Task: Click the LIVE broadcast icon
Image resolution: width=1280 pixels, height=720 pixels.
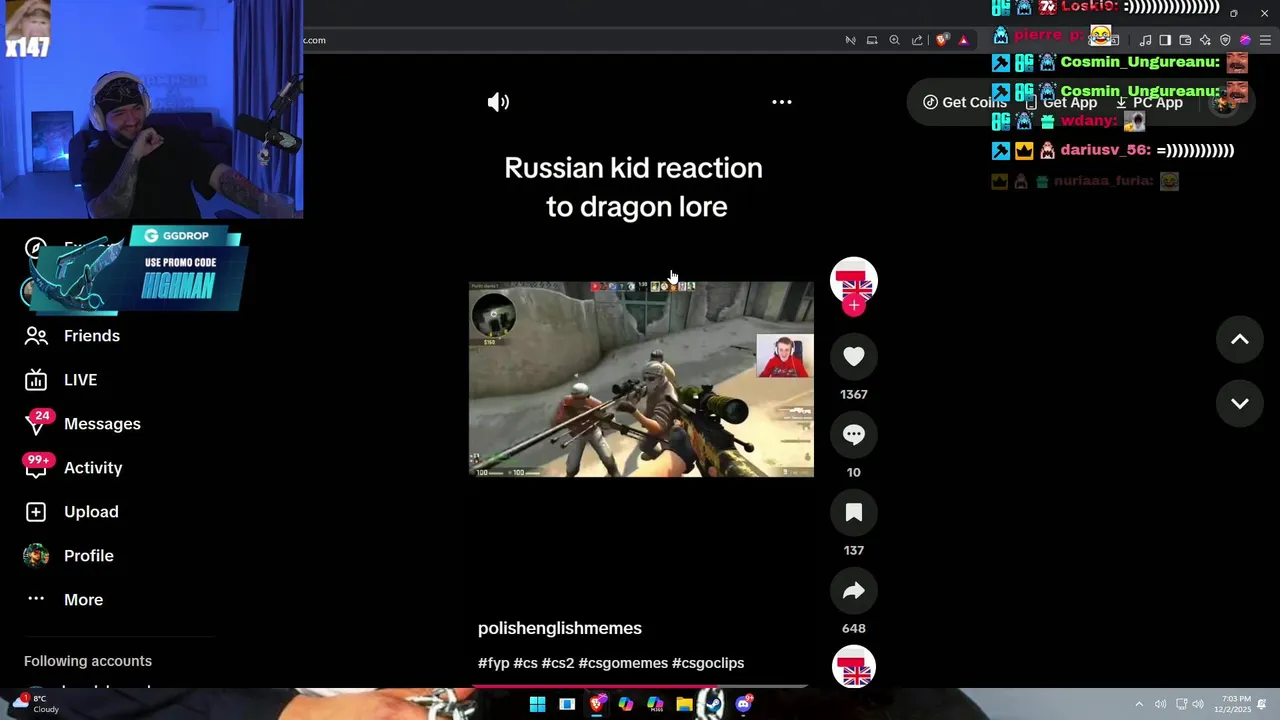Action: coord(36,380)
